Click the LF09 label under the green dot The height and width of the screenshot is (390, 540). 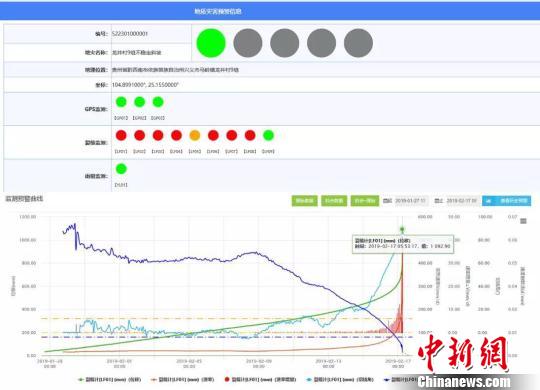point(268,151)
